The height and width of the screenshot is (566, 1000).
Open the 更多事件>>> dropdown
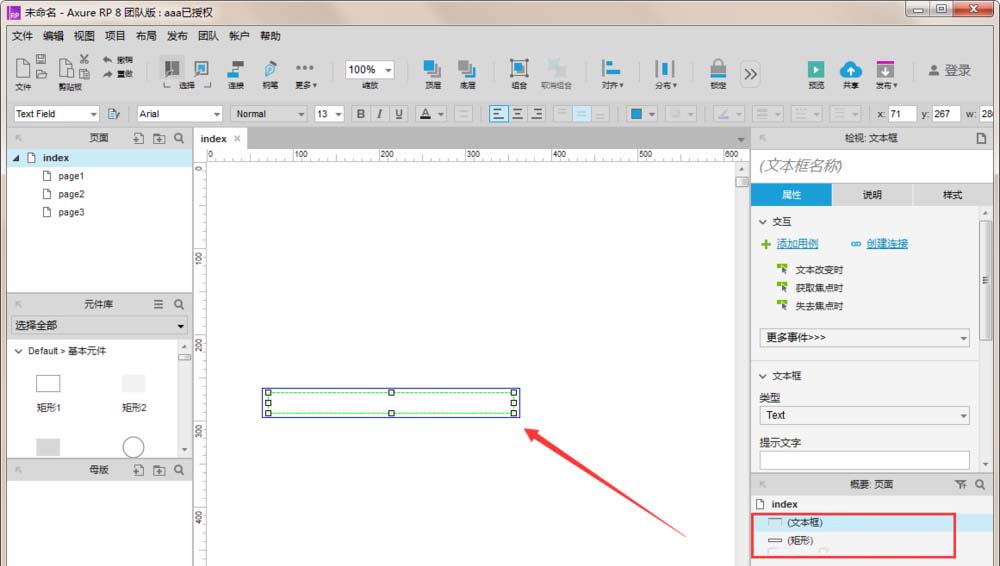click(x=864, y=338)
